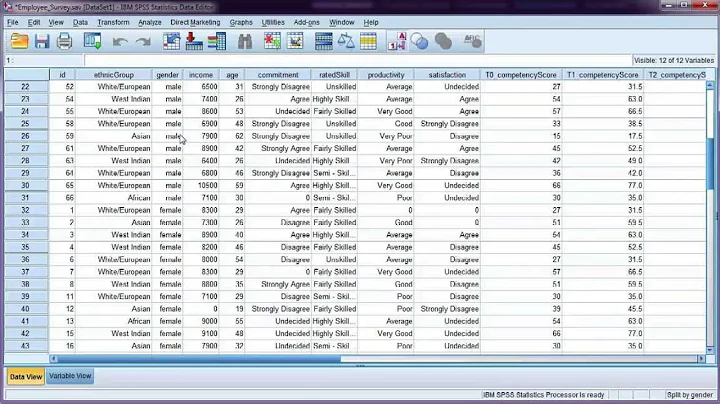Open the Variables info icon

pyautogui.click(x=217, y=41)
